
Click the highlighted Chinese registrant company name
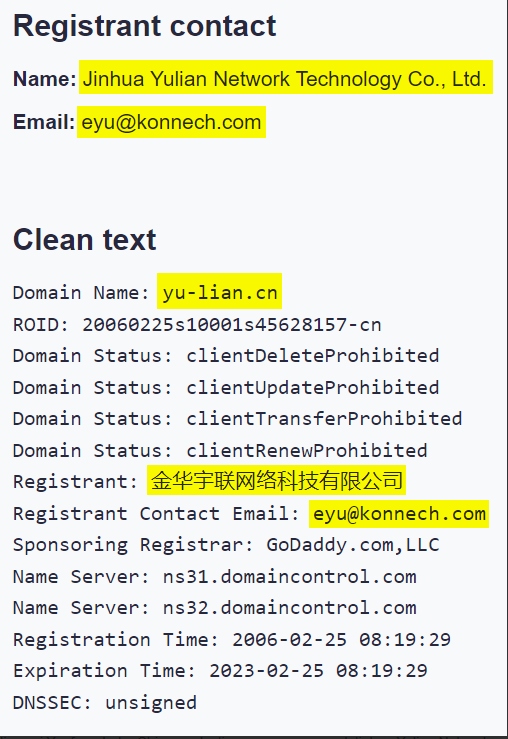[276, 480]
